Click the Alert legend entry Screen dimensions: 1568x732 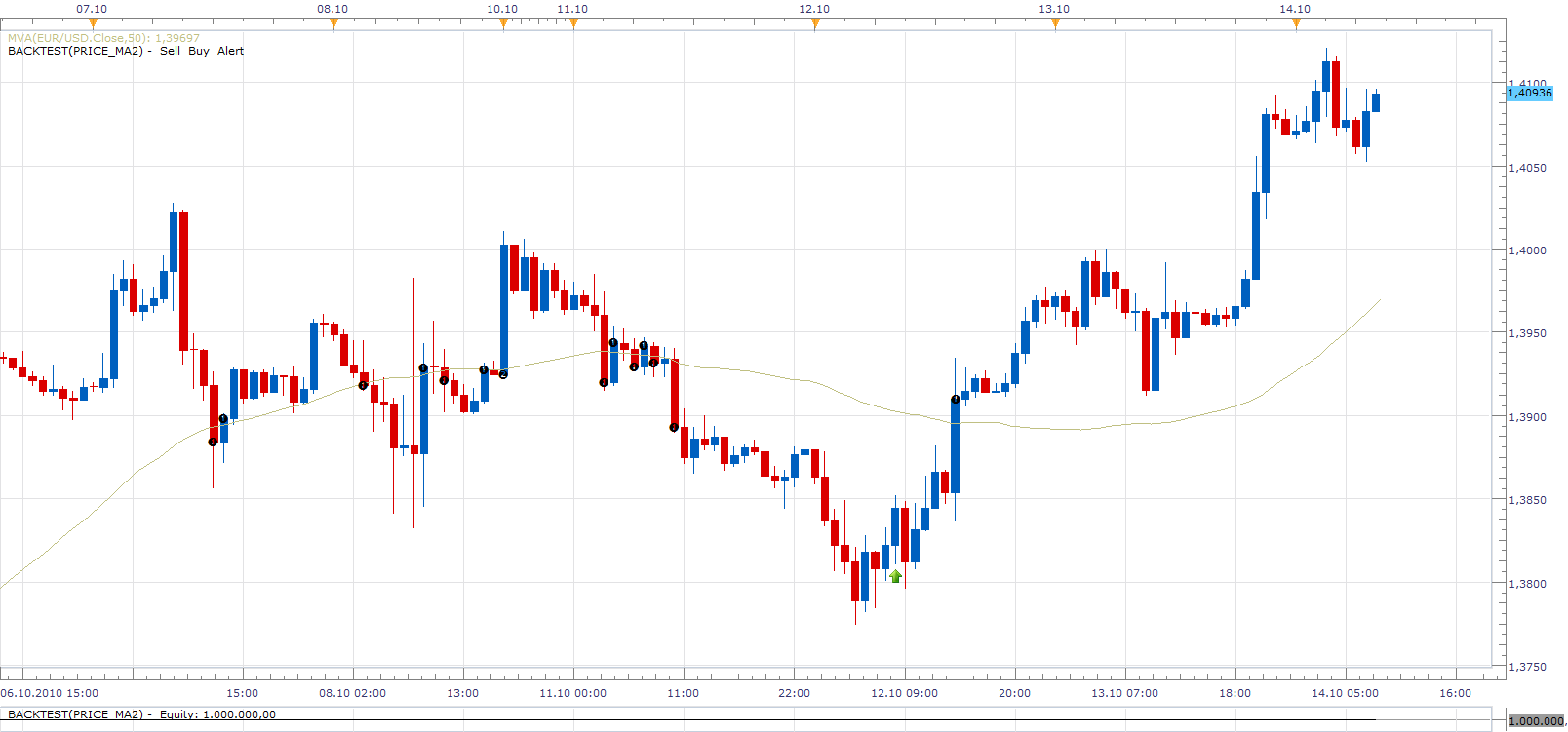tap(230, 51)
